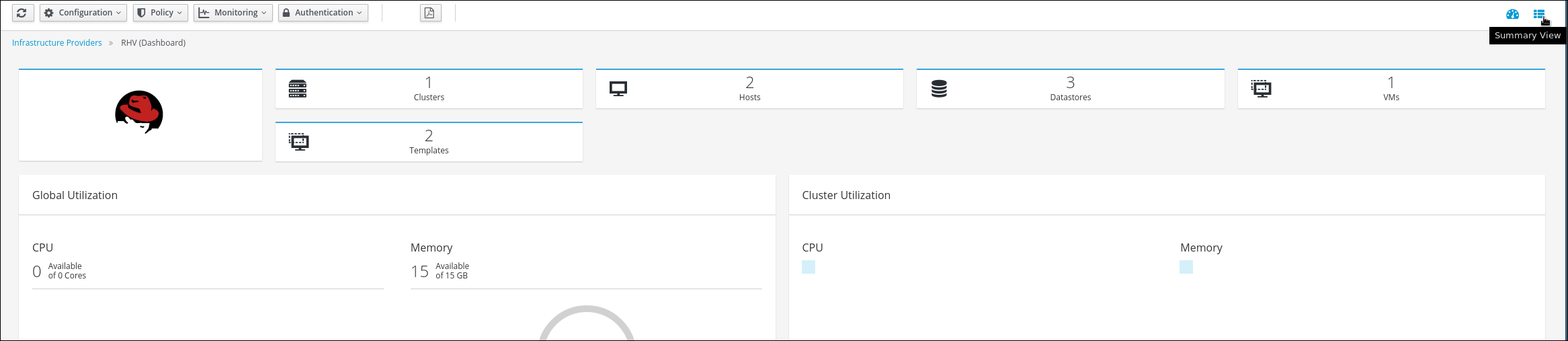
Task: Click the Cluster CPU heatmap square
Action: pyautogui.click(x=809, y=267)
